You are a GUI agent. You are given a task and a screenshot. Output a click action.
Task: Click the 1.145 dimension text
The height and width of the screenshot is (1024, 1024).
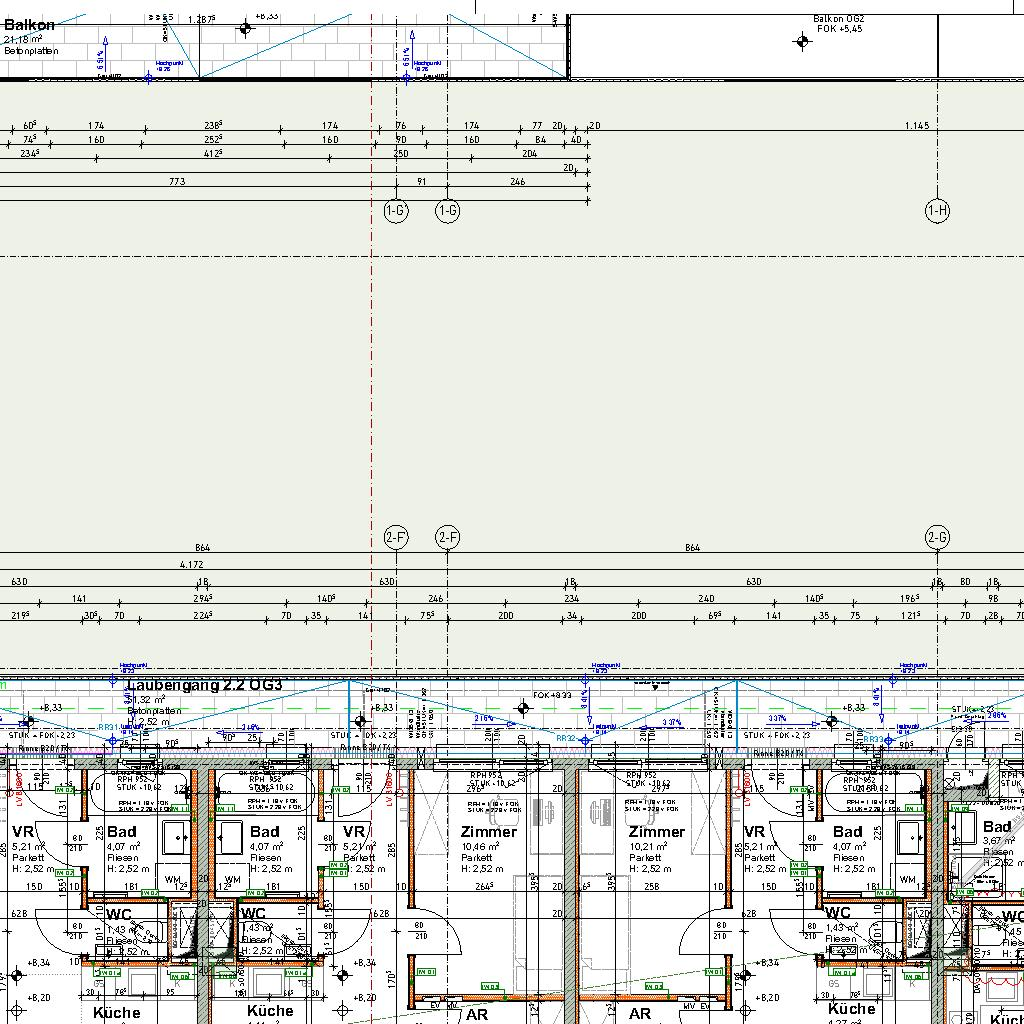coord(916,126)
